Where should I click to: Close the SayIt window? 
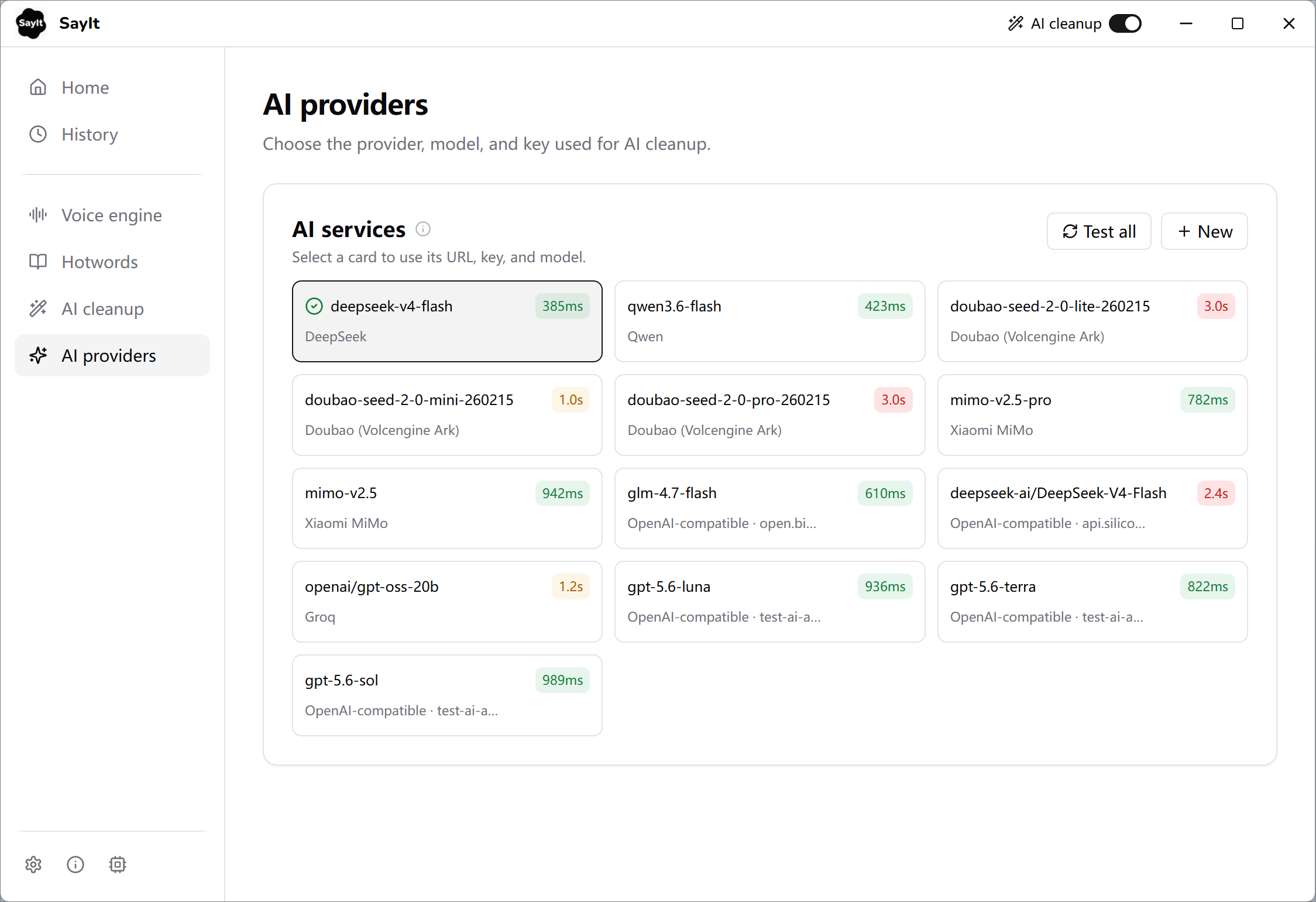(x=1289, y=23)
